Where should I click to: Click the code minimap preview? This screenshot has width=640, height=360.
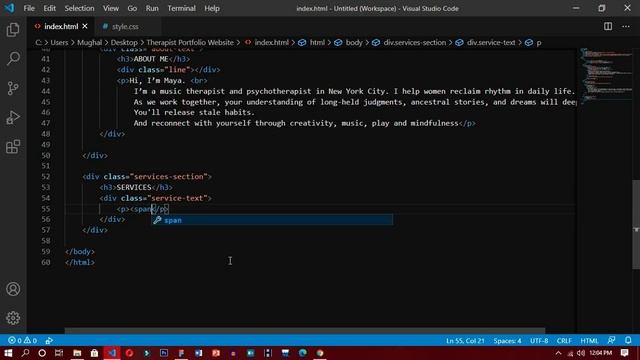click(x=605, y=76)
